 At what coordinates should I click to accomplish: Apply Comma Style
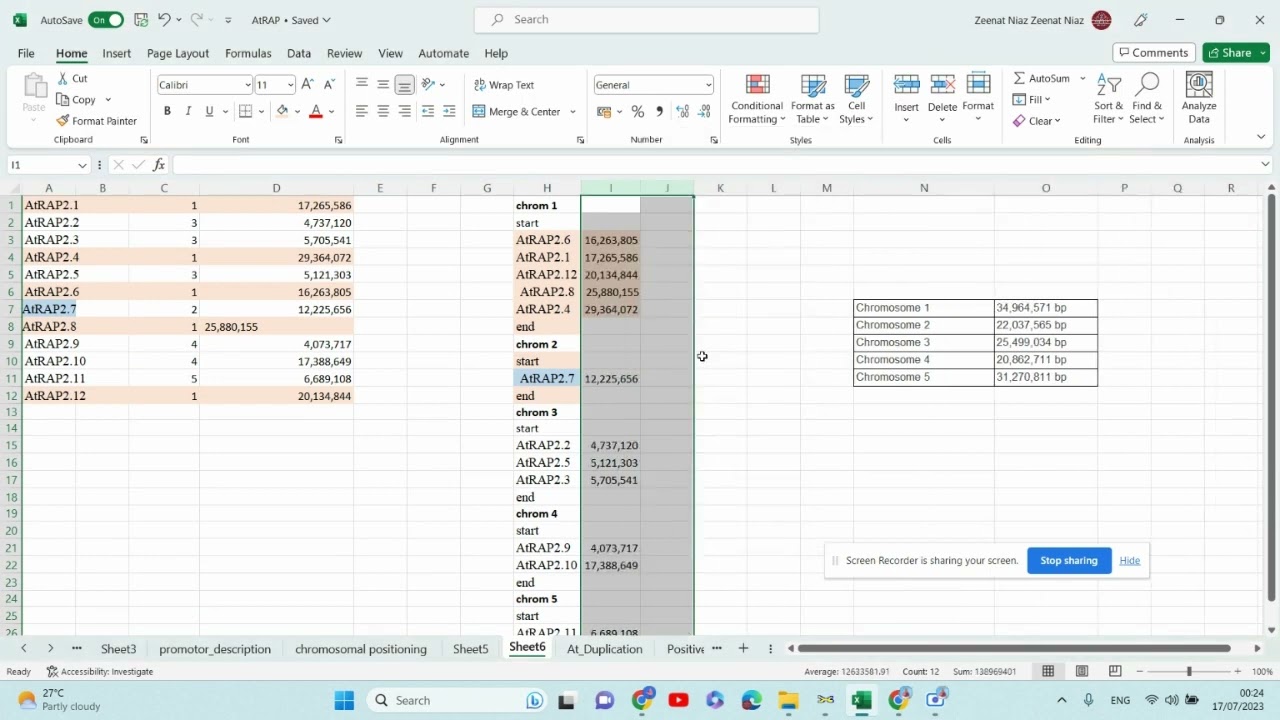click(x=659, y=111)
